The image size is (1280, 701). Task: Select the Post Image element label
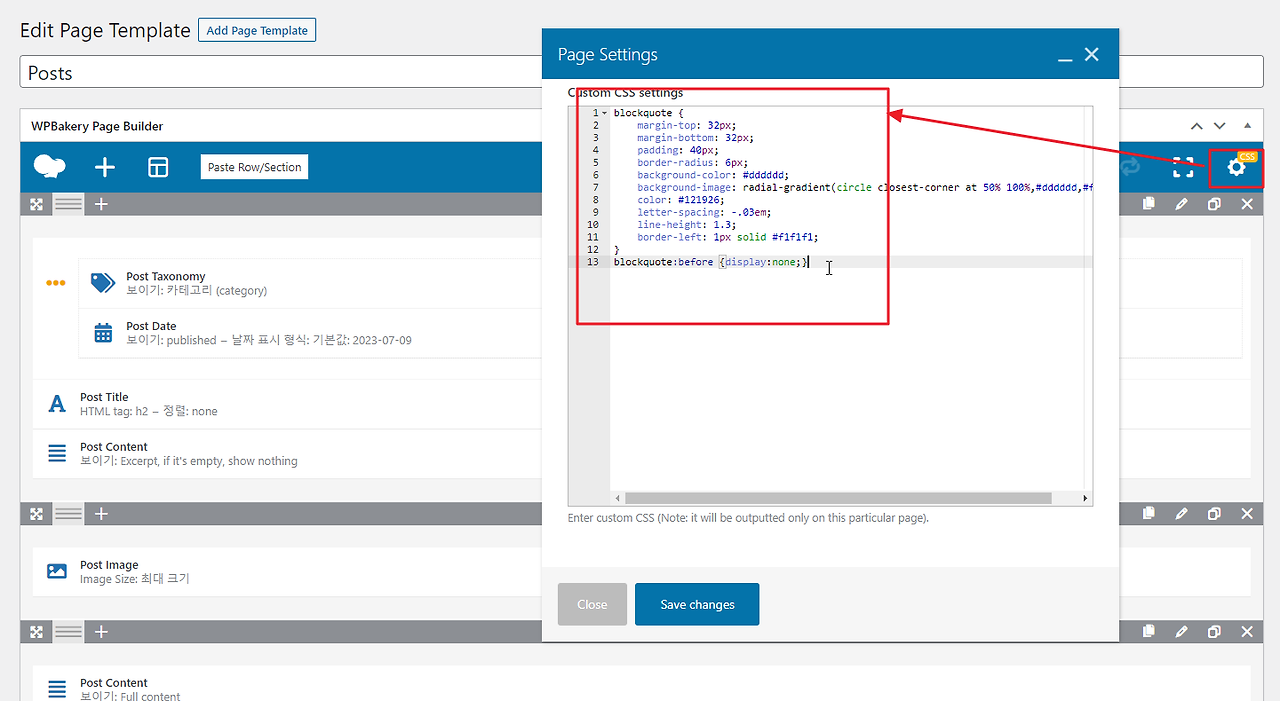click(x=109, y=565)
